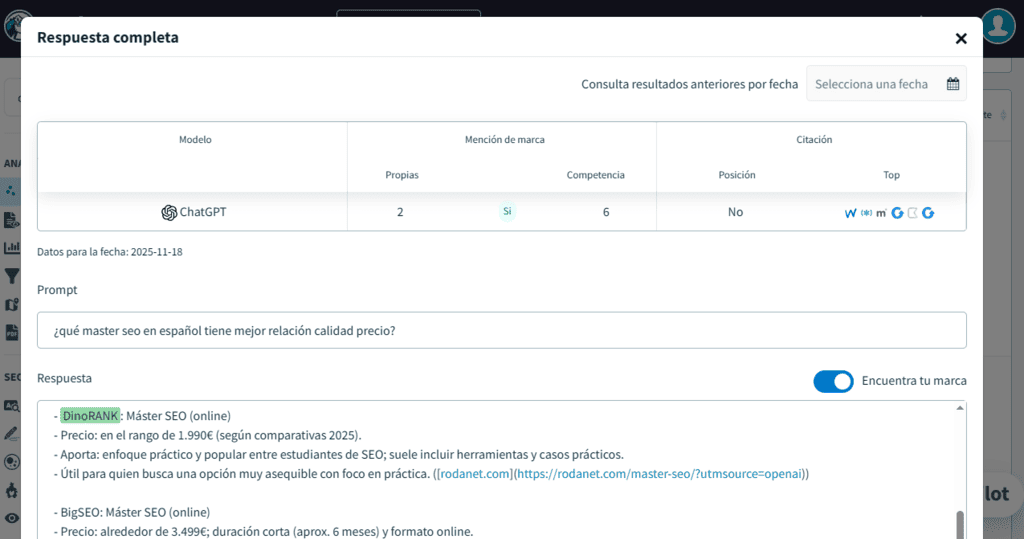Open the G citation icon after the m icon
The height and width of the screenshot is (539, 1024).
(897, 213)
